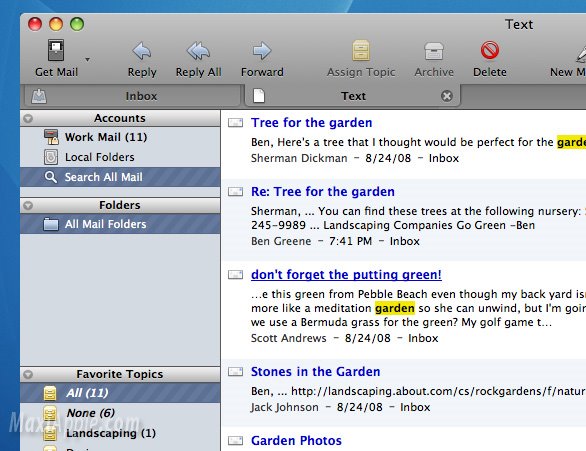This screenshot has width=586, height=451.
Task: Click the landscaping.about.com URL text
Action: (438, 391)
